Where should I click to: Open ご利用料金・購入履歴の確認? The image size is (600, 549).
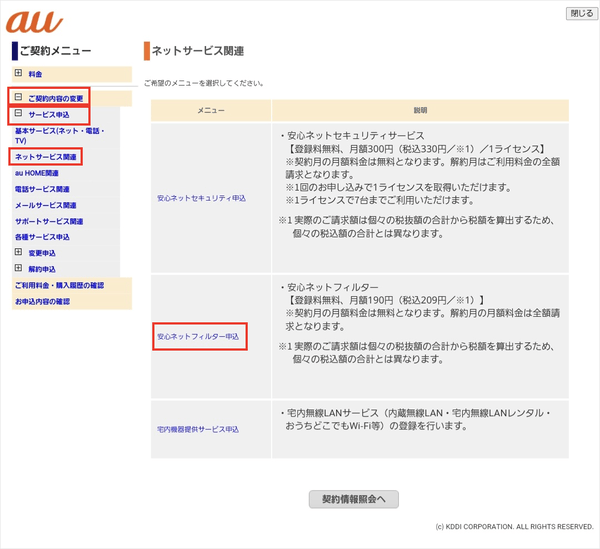coord(59,285)
